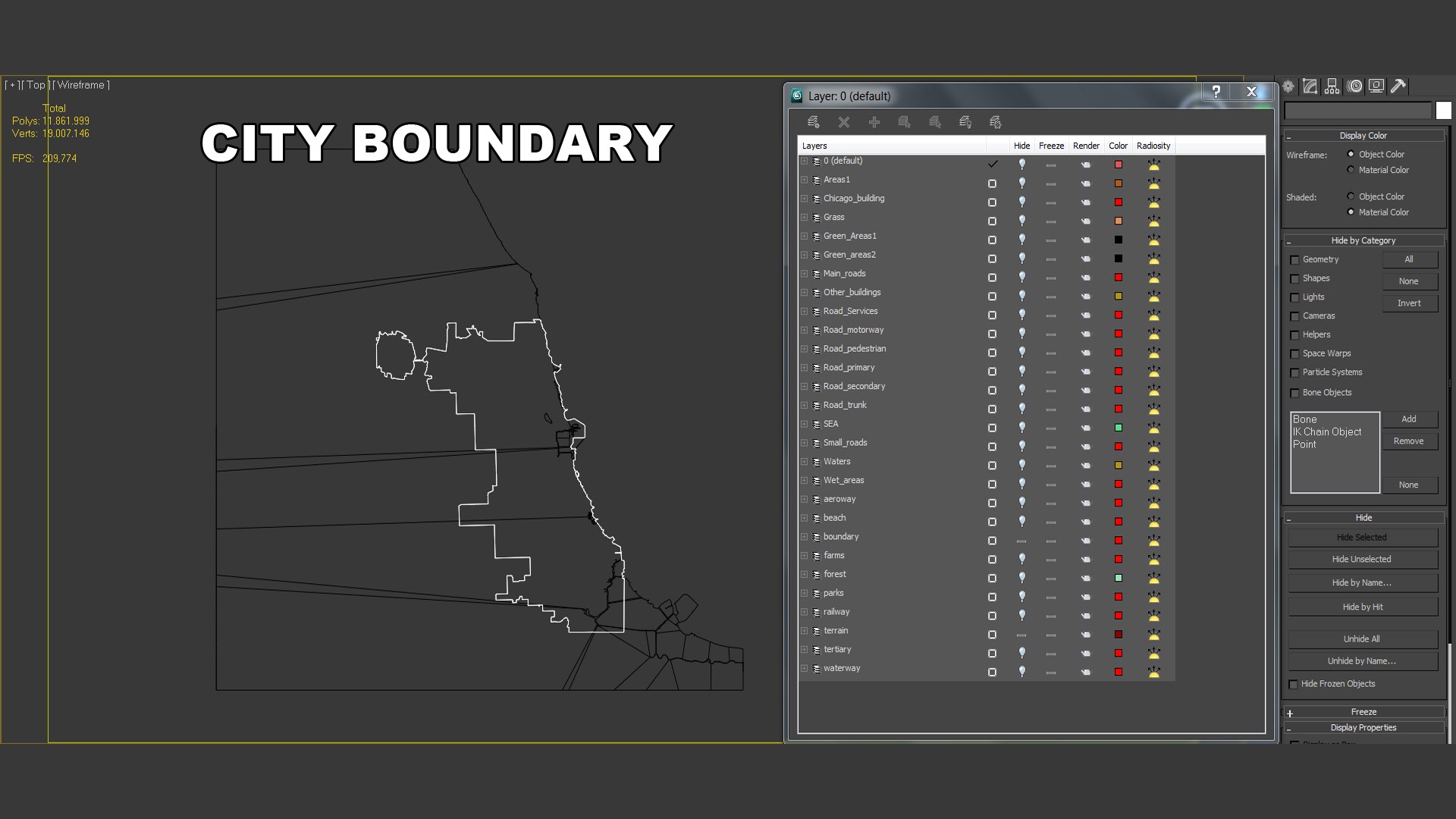Enable the Geometry hide category checkbox
Viewport: 1456px width, 819px height.
click(x=1295, y=260)
